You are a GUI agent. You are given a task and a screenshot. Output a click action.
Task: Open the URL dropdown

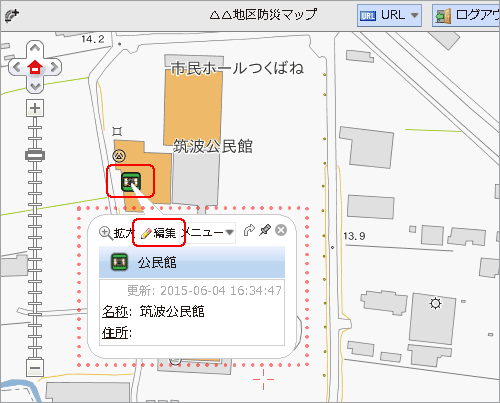pyautogui.click(x=389, y=15)
